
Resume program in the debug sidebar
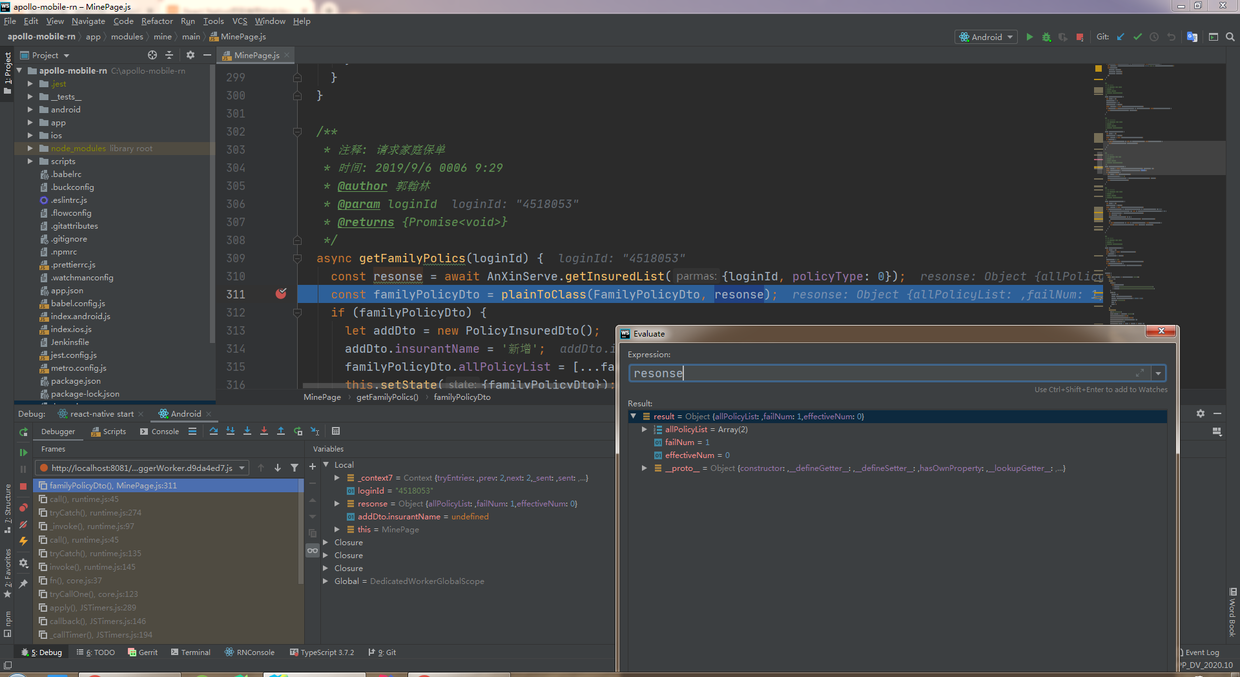[x=24, y=452]
